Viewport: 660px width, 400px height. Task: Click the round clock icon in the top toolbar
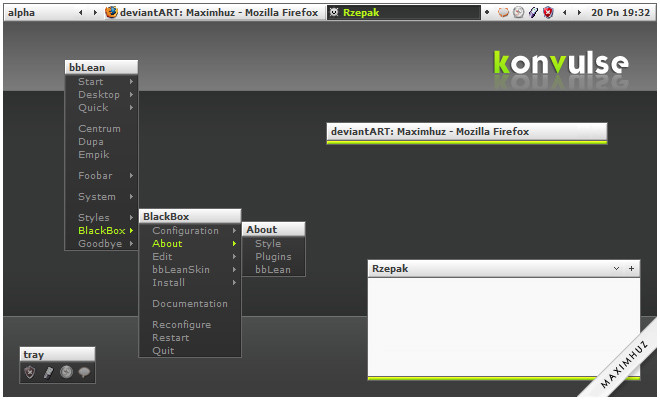point(519,13)
